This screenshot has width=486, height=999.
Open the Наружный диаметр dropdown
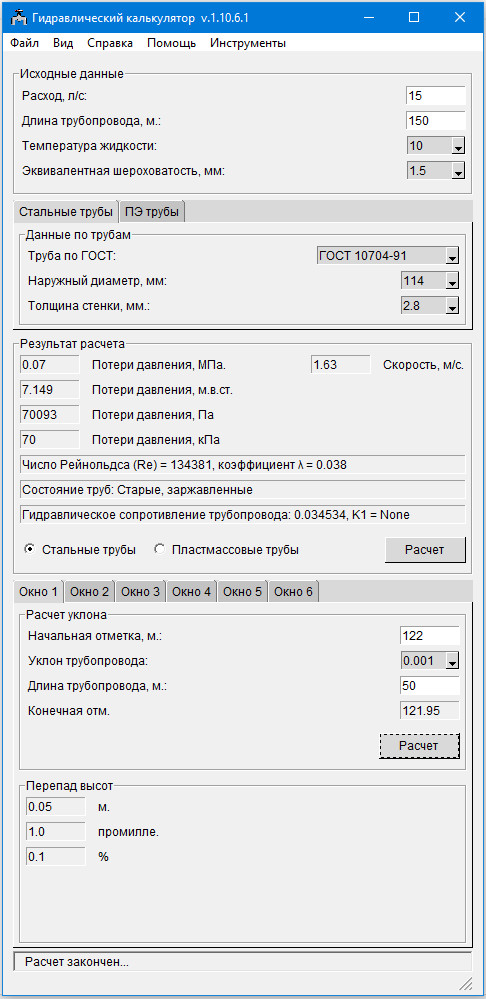coord(452,281)
